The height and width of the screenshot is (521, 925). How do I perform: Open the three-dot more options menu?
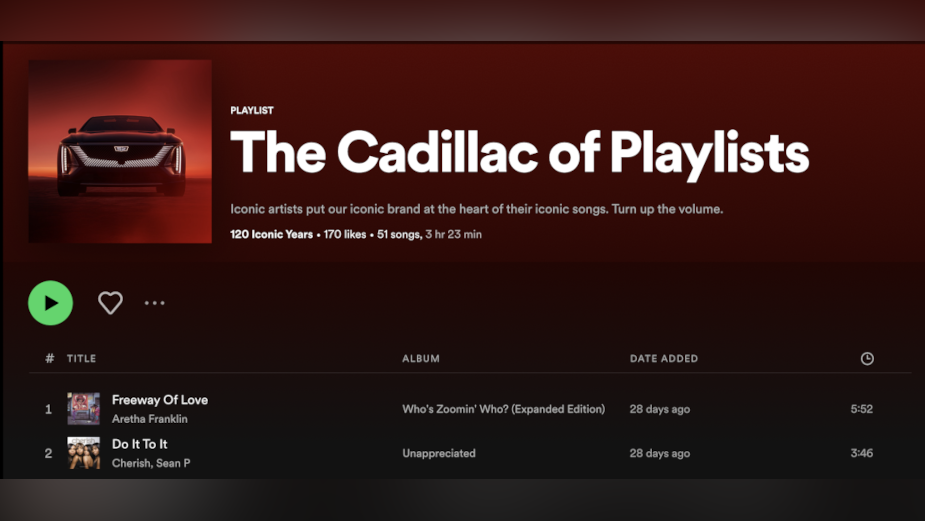pyautogui.click(x=154, y=303)
